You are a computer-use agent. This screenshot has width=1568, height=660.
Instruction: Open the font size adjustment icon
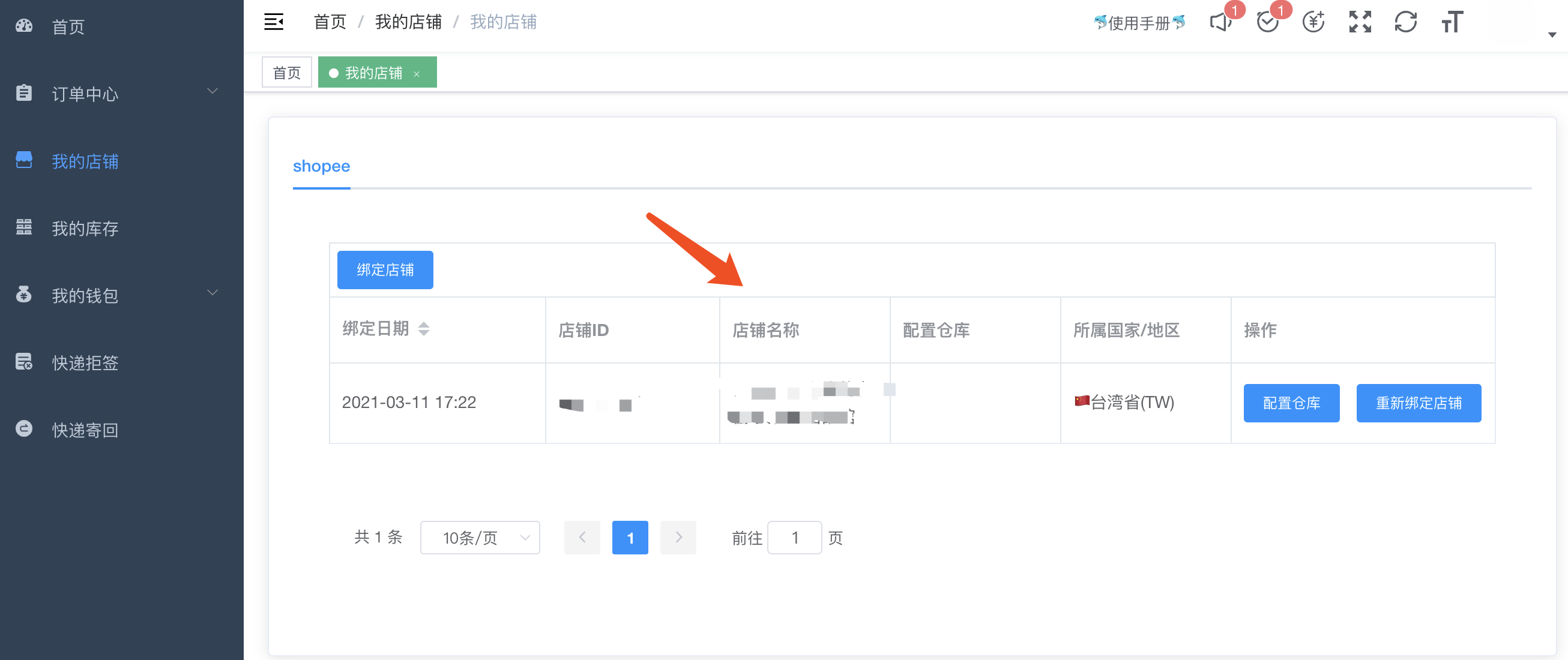[x=1452, y=23]
